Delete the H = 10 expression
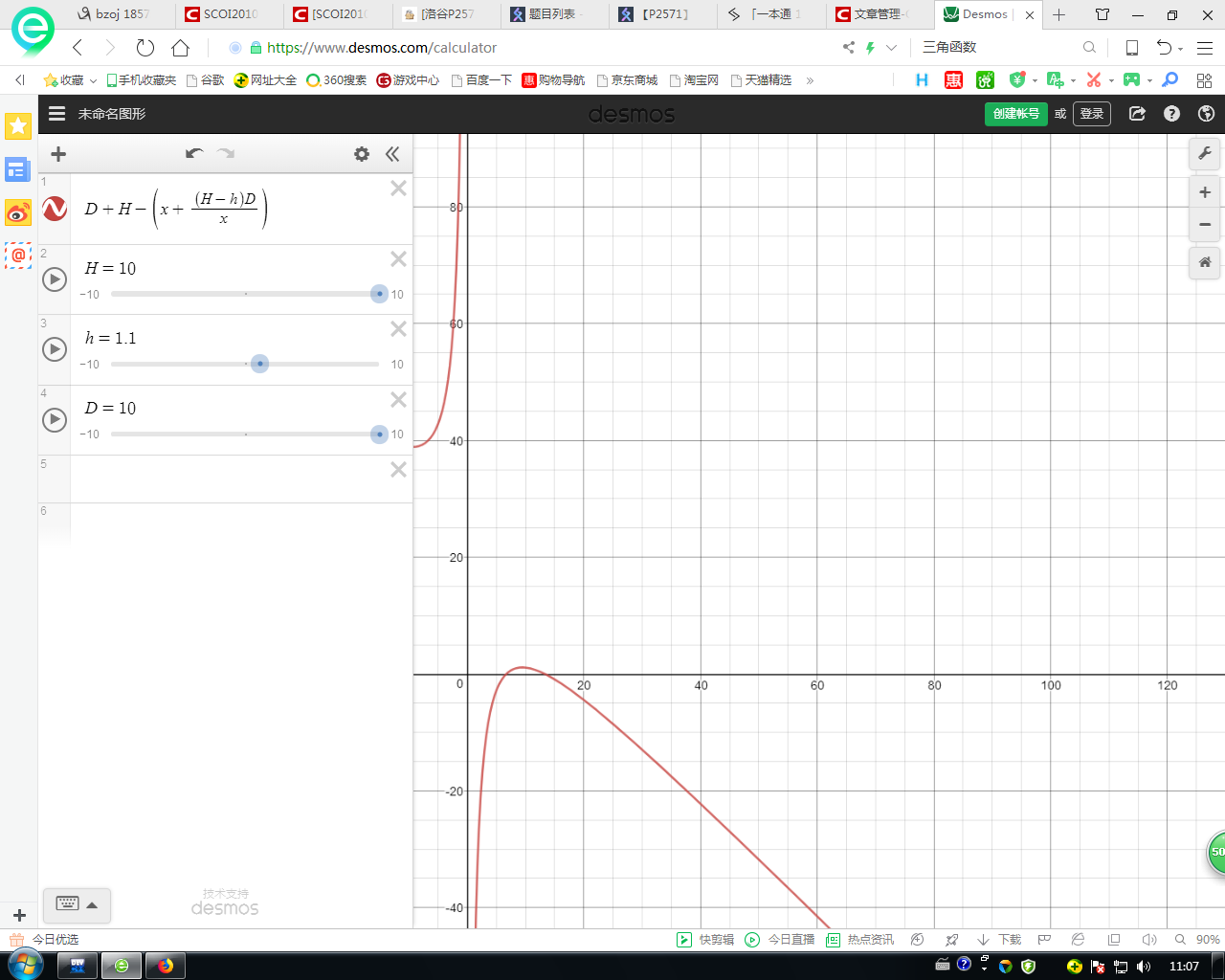 [399, 259]
